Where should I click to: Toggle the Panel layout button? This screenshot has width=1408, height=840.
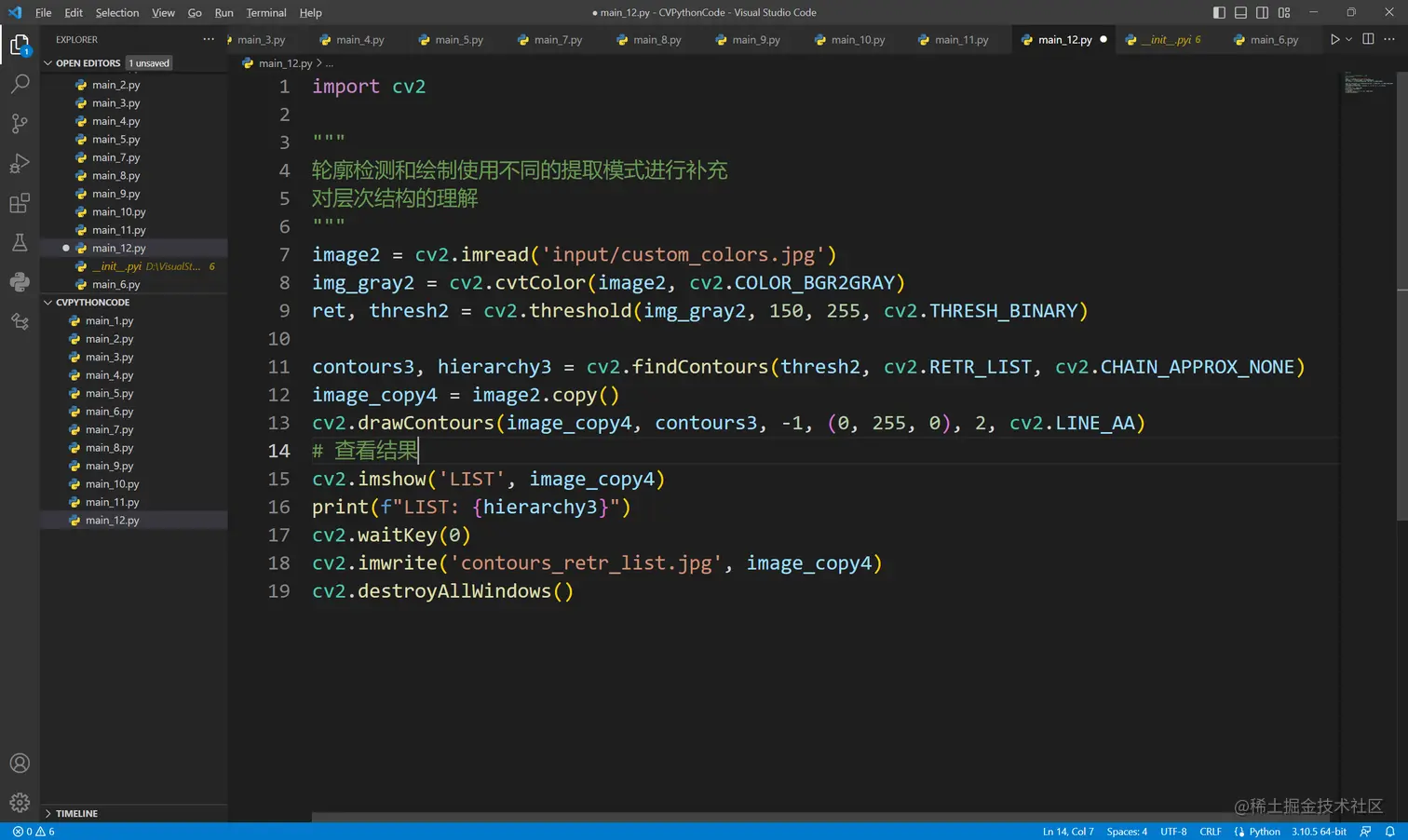click(1240, 12)
